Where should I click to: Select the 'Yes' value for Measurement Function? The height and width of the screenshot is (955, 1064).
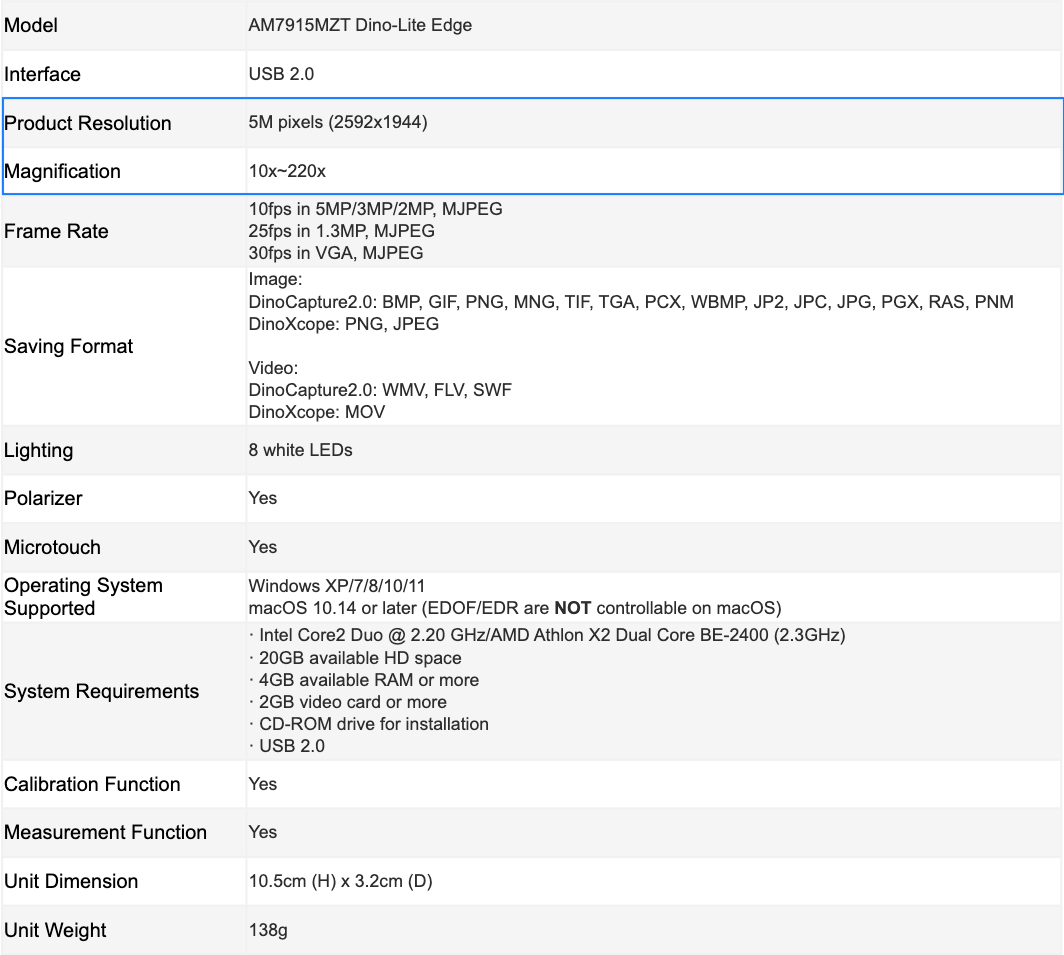tap(263, 832)
